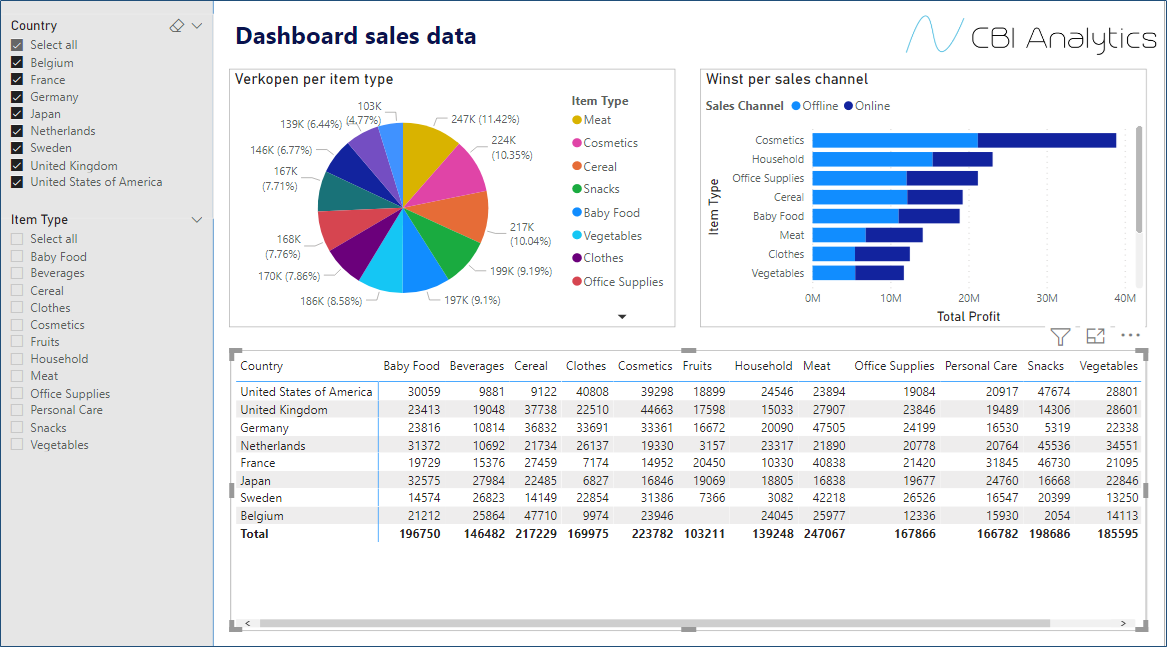Screen dimensions: 1167x647
Task: Collapse the Item Type slicer using its chevron
Action: pos(196,219)
